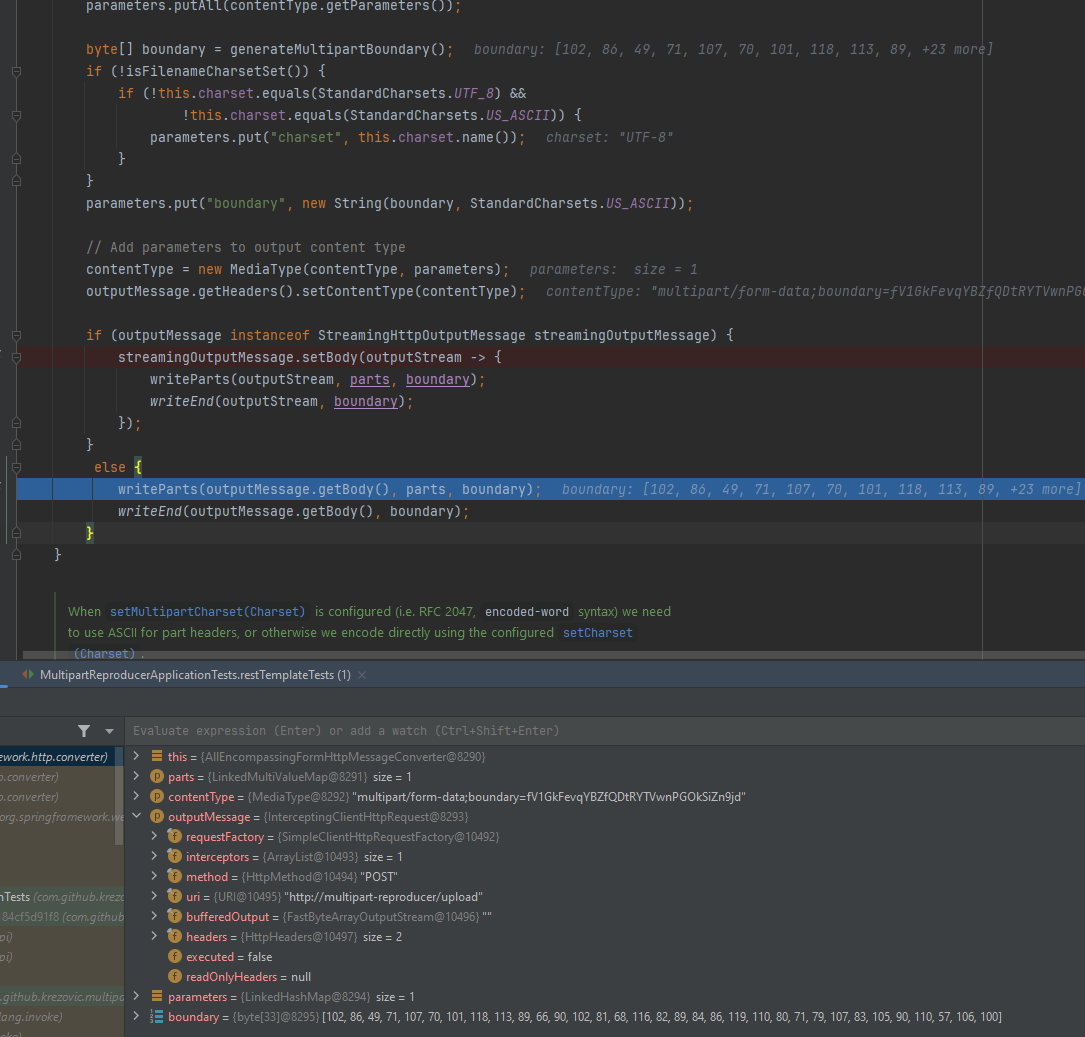The width and height of the screenshot is (1085, 1037).
Task: Click the field icon beside 'uri'
Action: click(x=175, y=897)
